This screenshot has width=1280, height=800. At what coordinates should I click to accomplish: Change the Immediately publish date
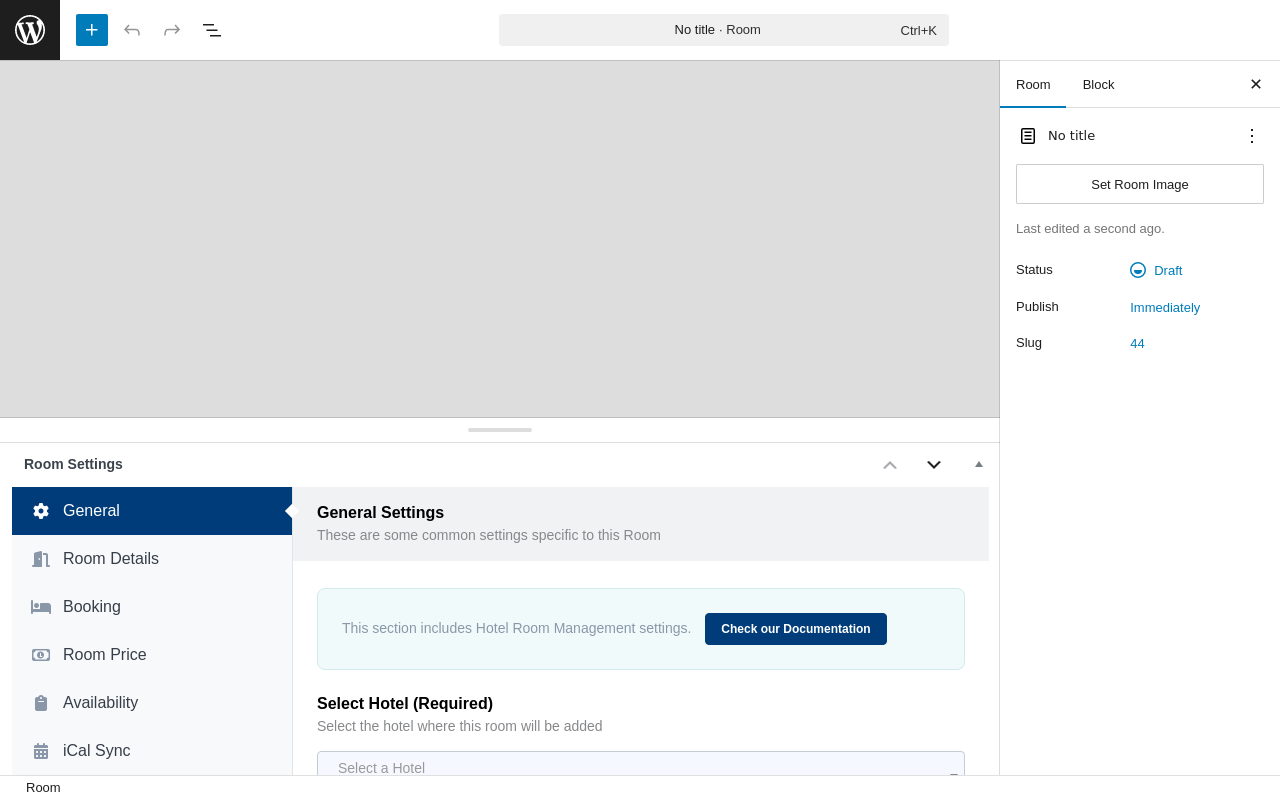click(1165, 308)
